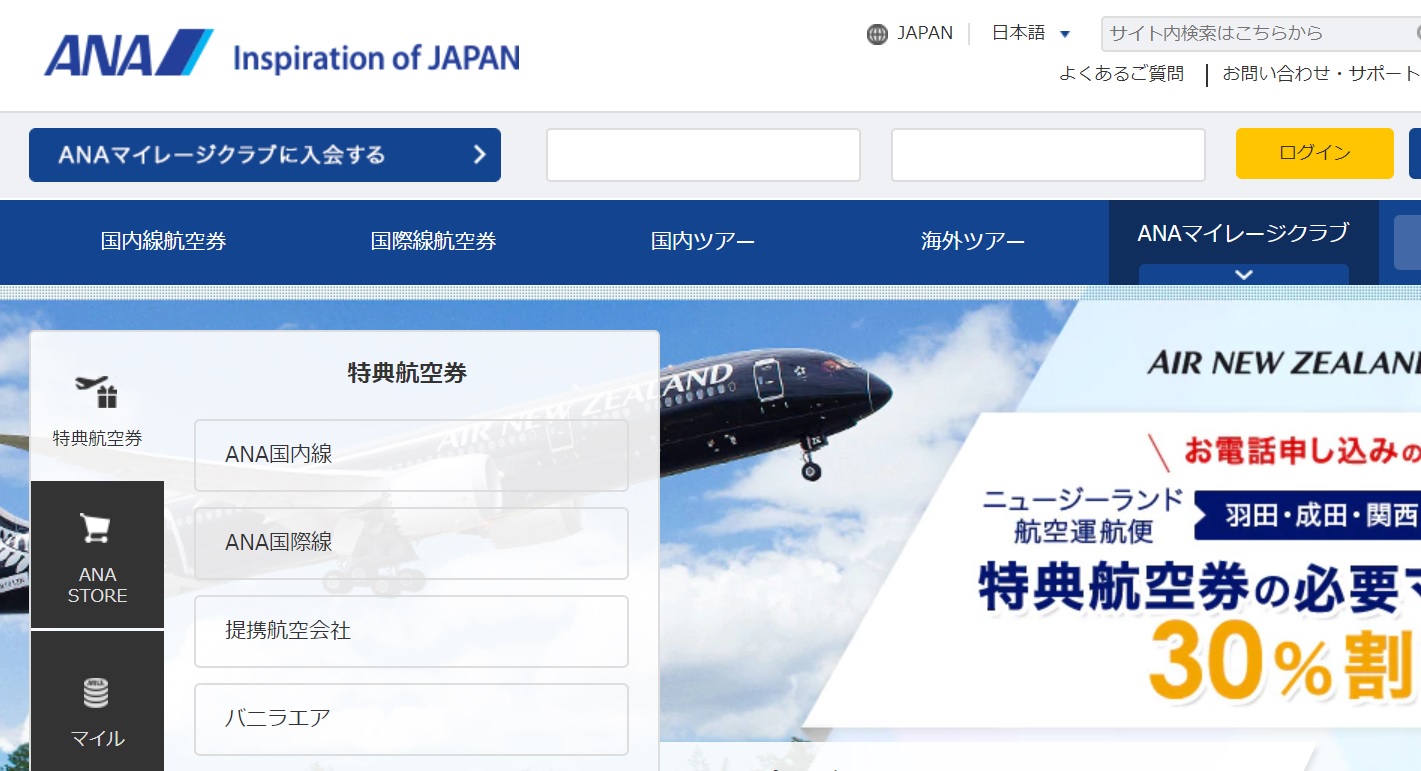Image resolution: width=1421 pixels, height=771 pixels.
Task: Open the 国内線航空券 menu
Action: tap(164, 241)
